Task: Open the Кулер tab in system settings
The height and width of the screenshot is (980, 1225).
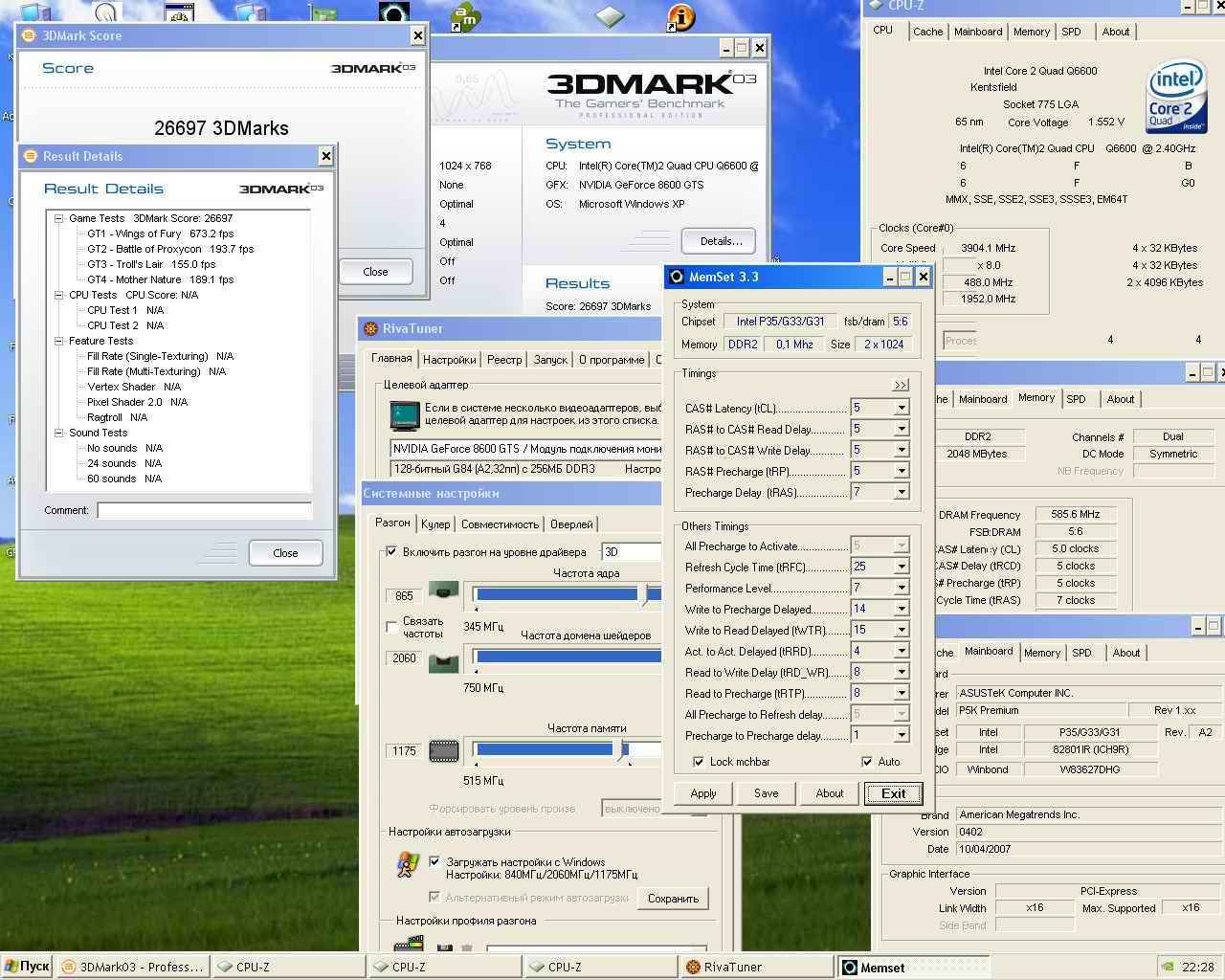Action: point(435,524)
